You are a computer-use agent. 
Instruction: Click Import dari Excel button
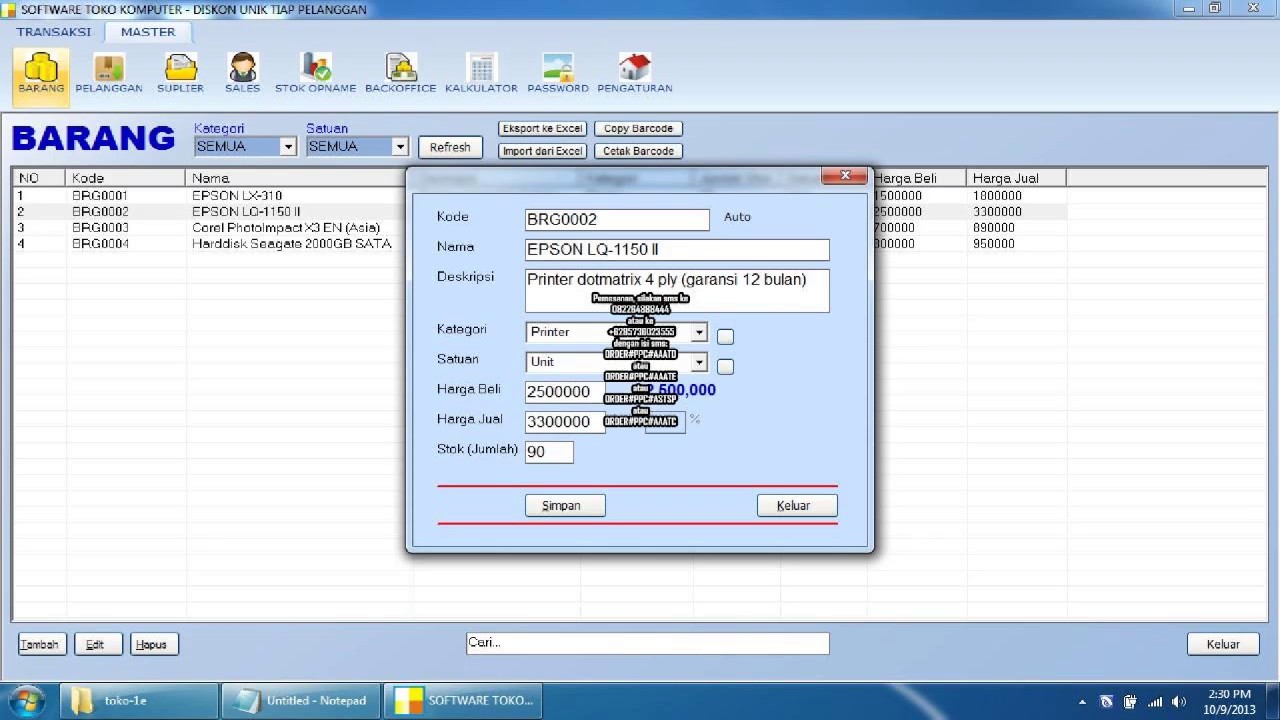[542, 151]
